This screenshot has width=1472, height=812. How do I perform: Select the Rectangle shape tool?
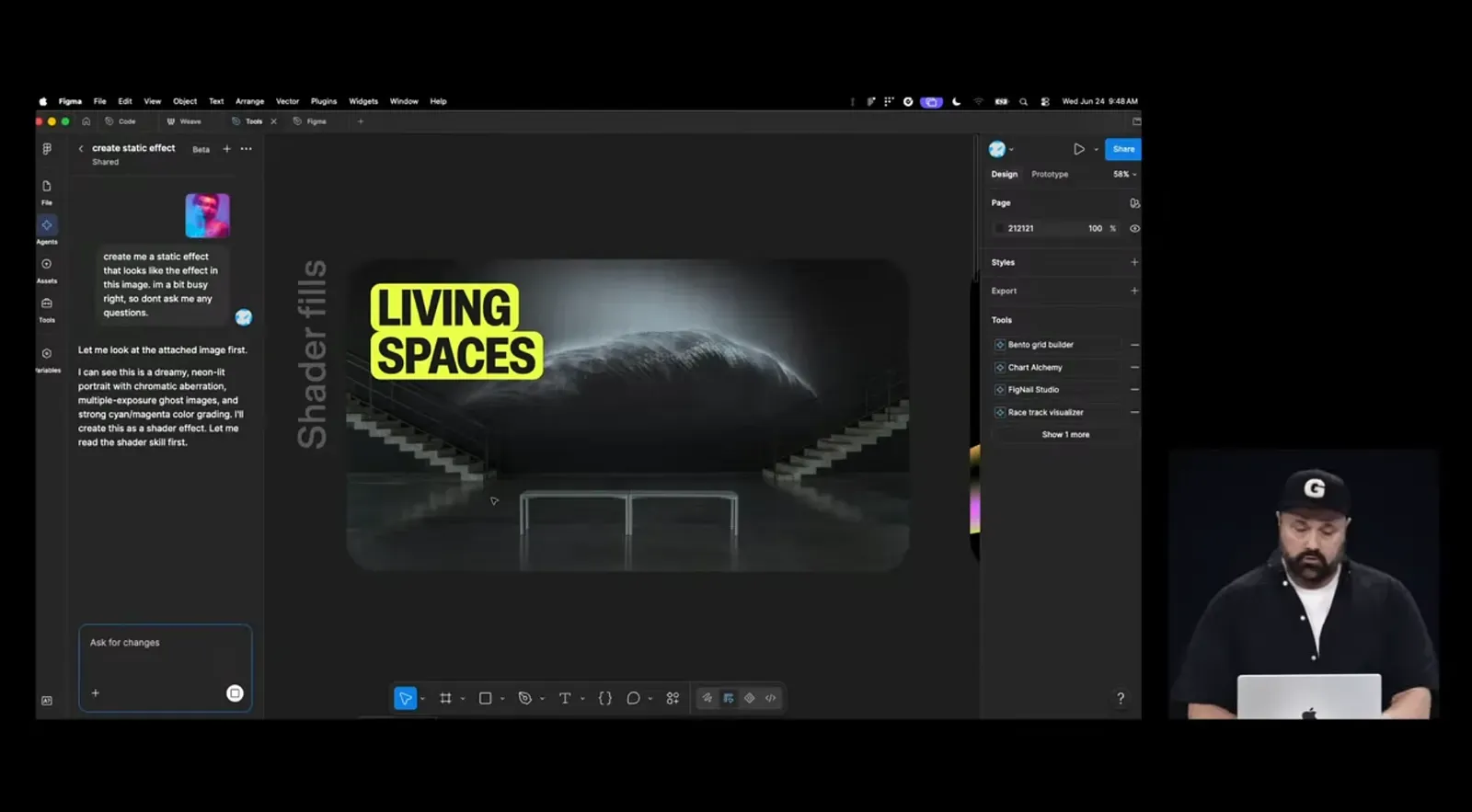(486, 698)
